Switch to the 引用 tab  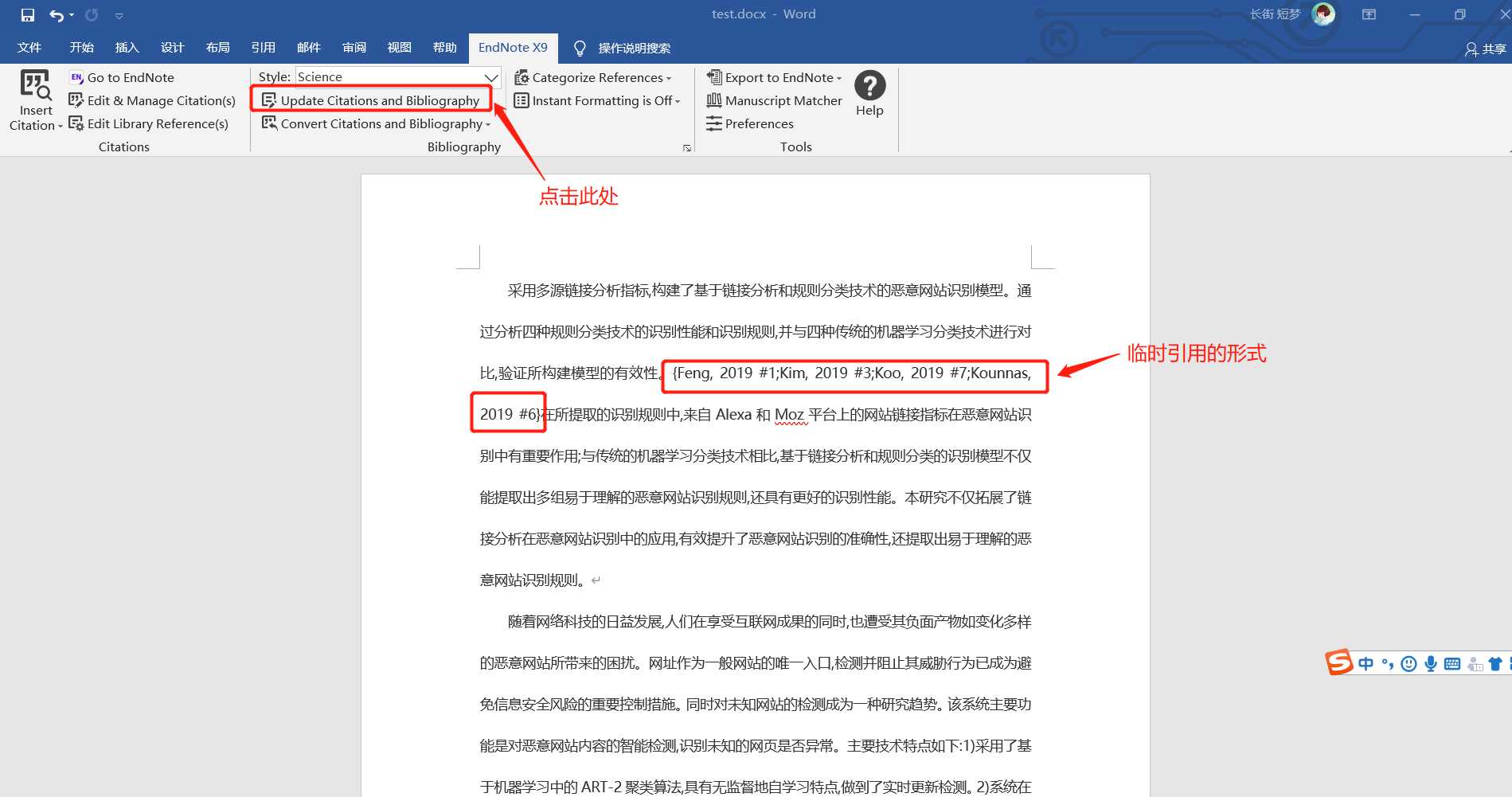pos(263,48)
